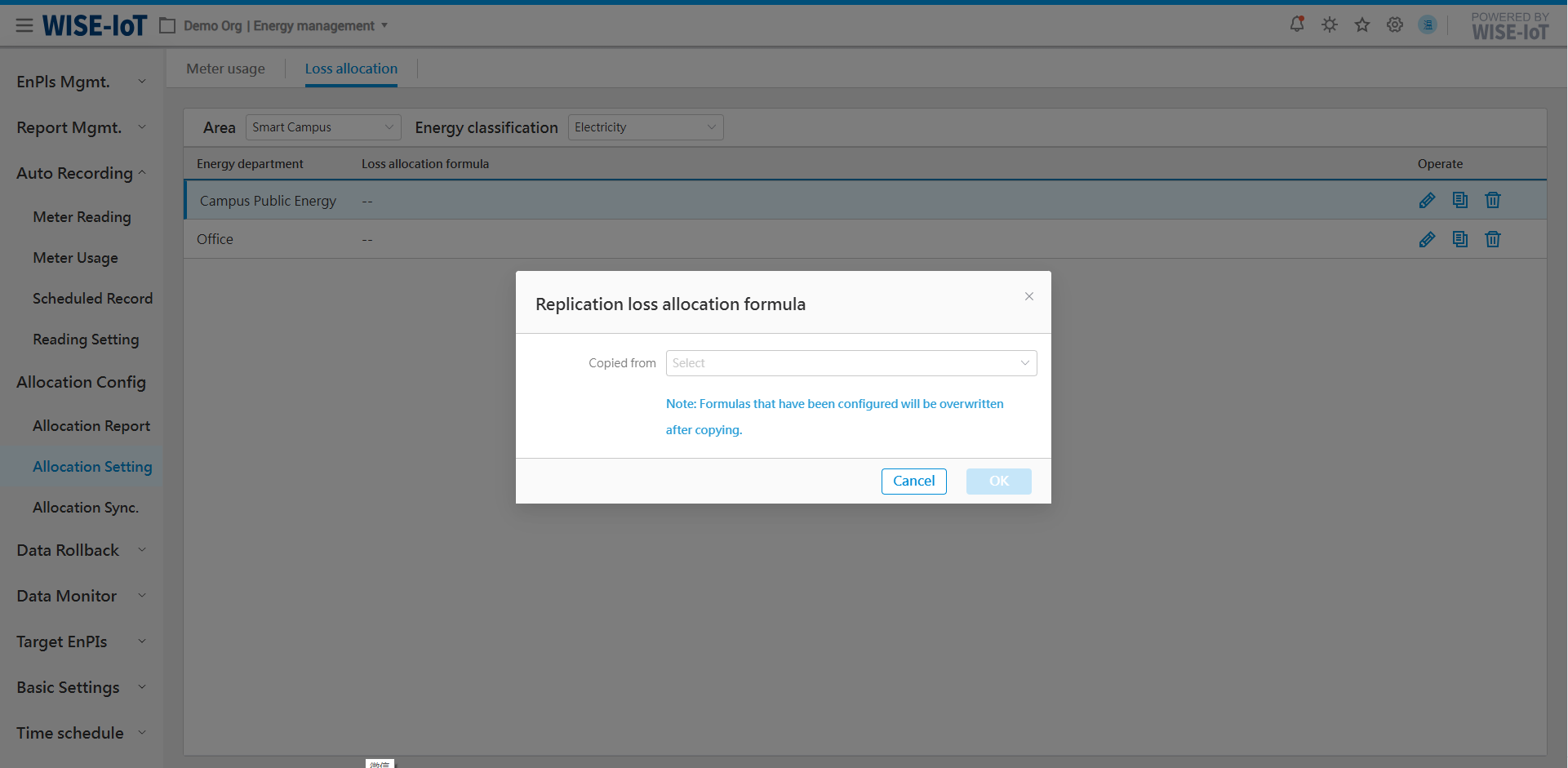Image resolution: width=1568 pixels, height=768 pixels.
Task: Click the Cancel button in the dialog
Action: [x=913, y=482]
